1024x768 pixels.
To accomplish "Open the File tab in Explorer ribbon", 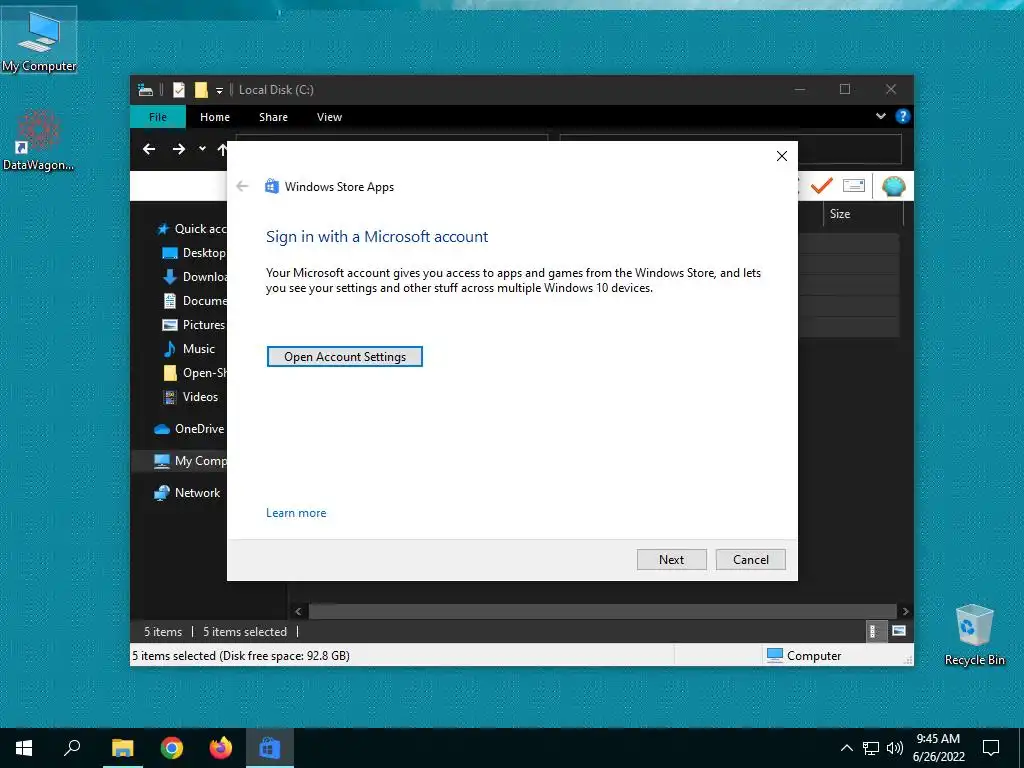I will click(158, 117).
